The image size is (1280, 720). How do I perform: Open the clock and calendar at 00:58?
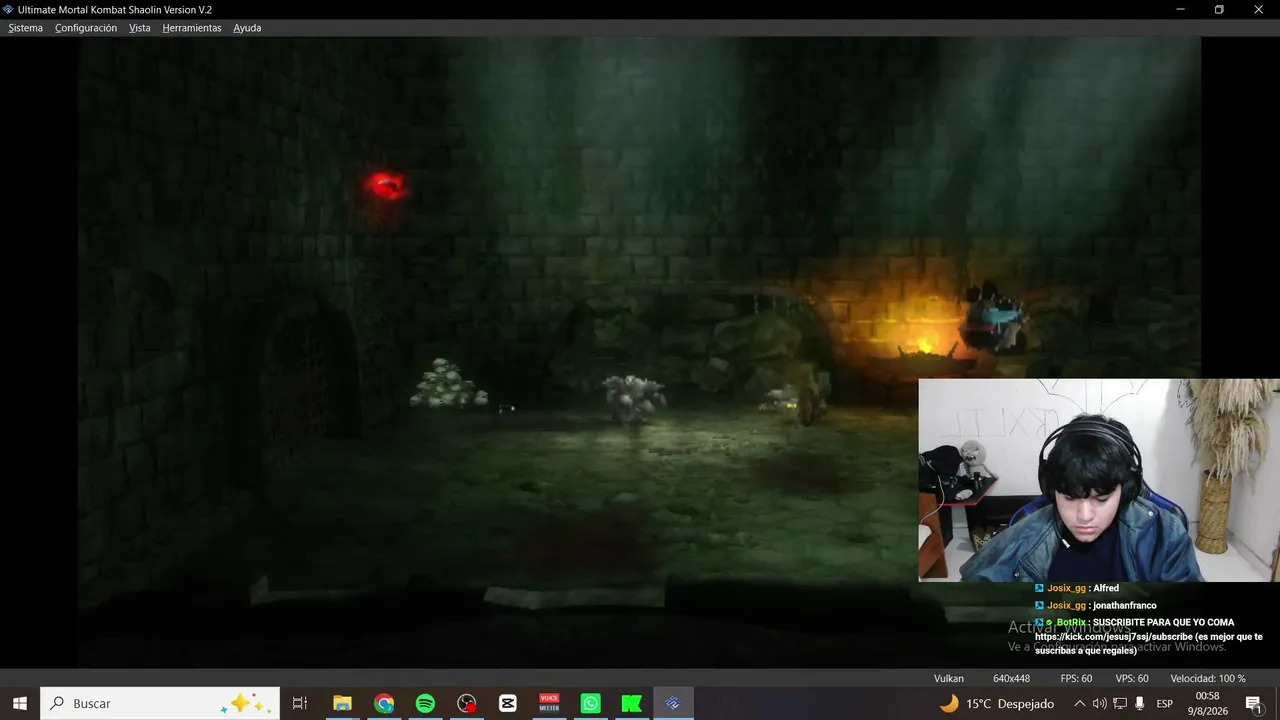pos(1208,704)
